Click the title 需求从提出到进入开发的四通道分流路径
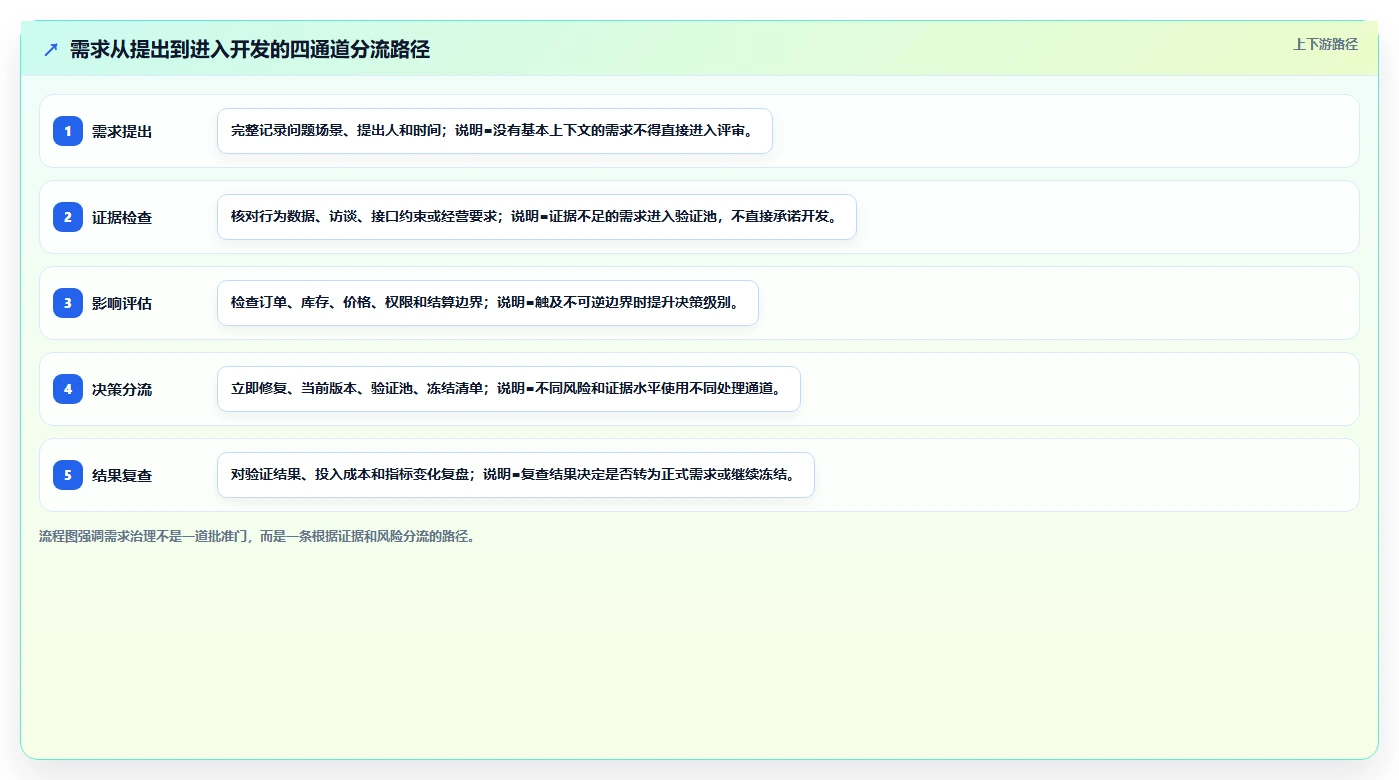1399x780 pixels. pyautogui.click(x=250, y=49)
